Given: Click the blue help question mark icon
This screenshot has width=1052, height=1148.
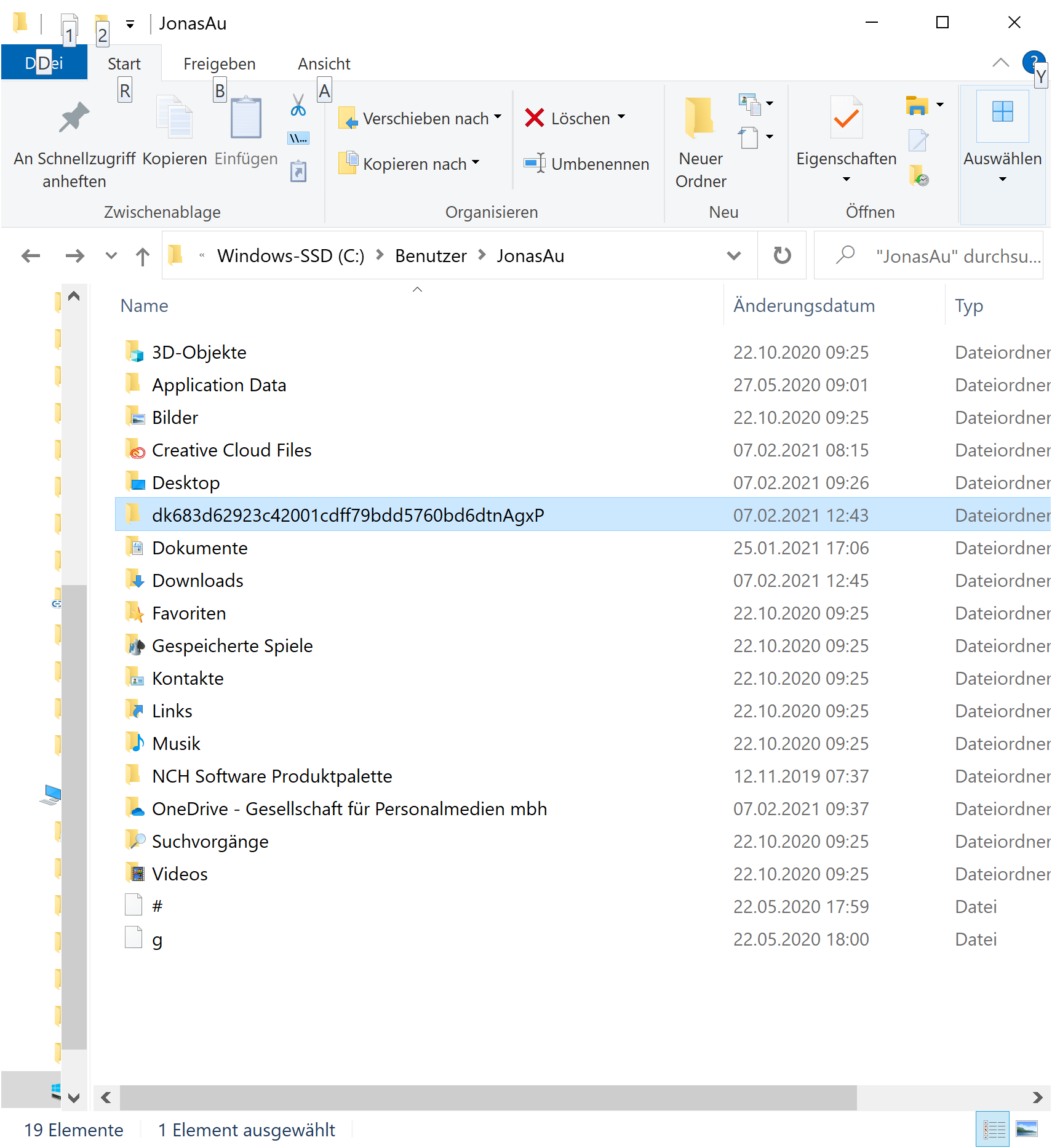Looking at the screenshot, I should (1033, 62).
